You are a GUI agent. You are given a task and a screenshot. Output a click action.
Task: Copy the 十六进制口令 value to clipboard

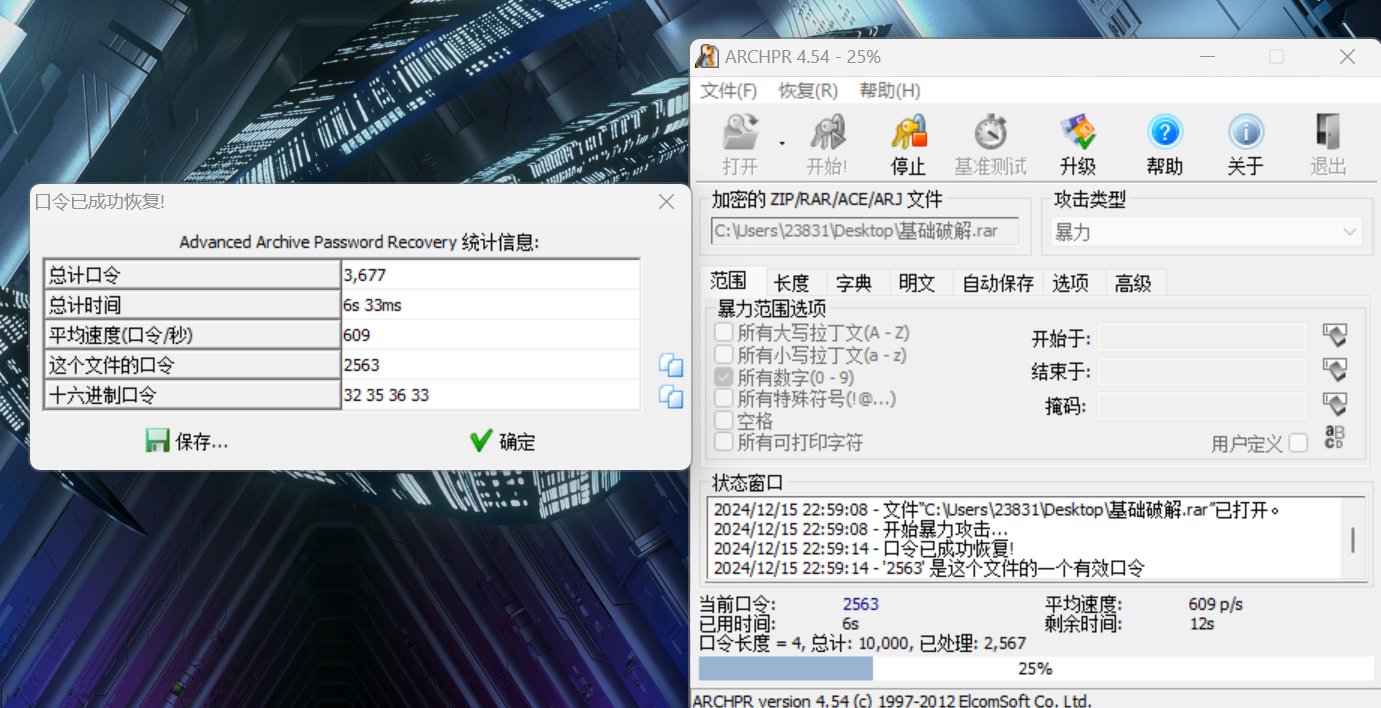[x=670, y=397]
